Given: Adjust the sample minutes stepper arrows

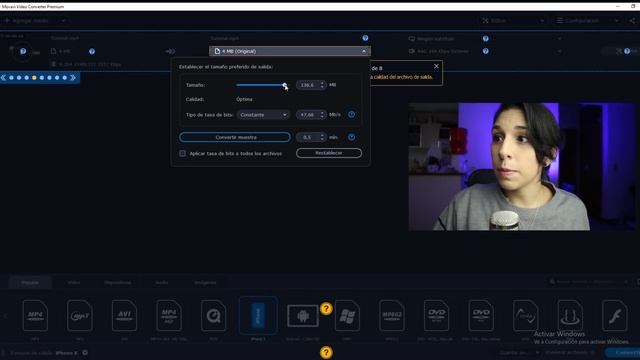Looking at the screenshot, I should tap(322, 137).
